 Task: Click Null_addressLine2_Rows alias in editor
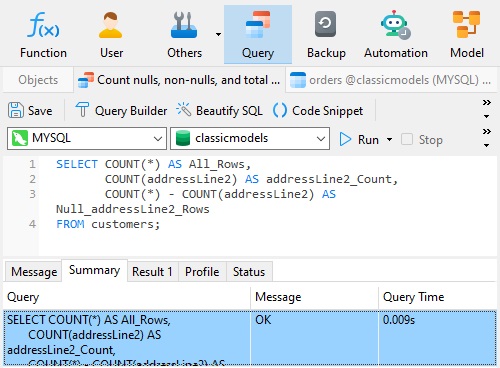coord(133,209)
